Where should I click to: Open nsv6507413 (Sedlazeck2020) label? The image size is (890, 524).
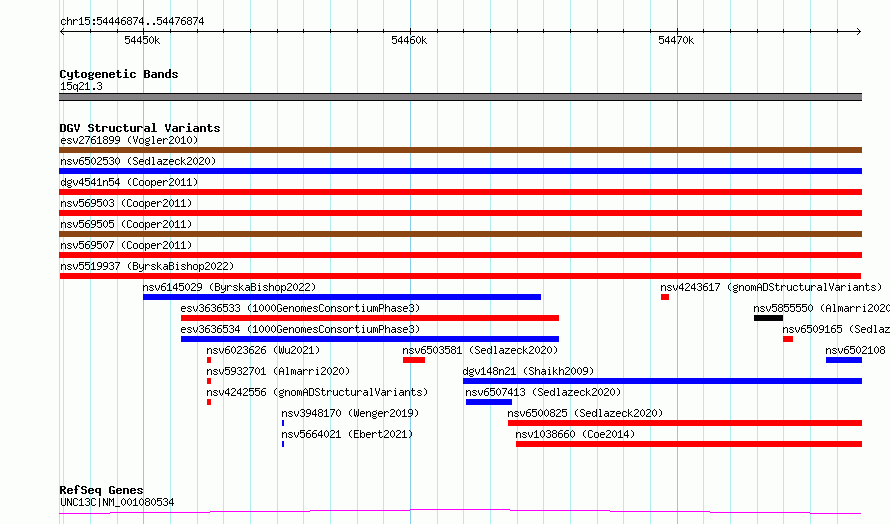[543, 392]
